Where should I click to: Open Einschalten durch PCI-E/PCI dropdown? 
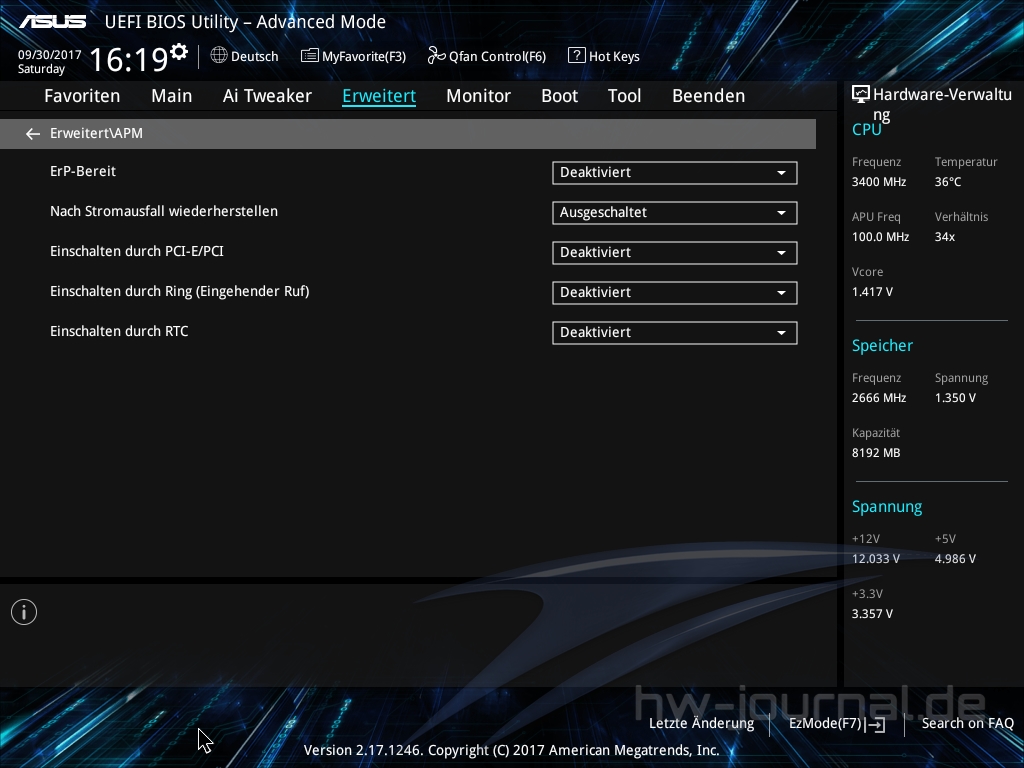point(675,253)
